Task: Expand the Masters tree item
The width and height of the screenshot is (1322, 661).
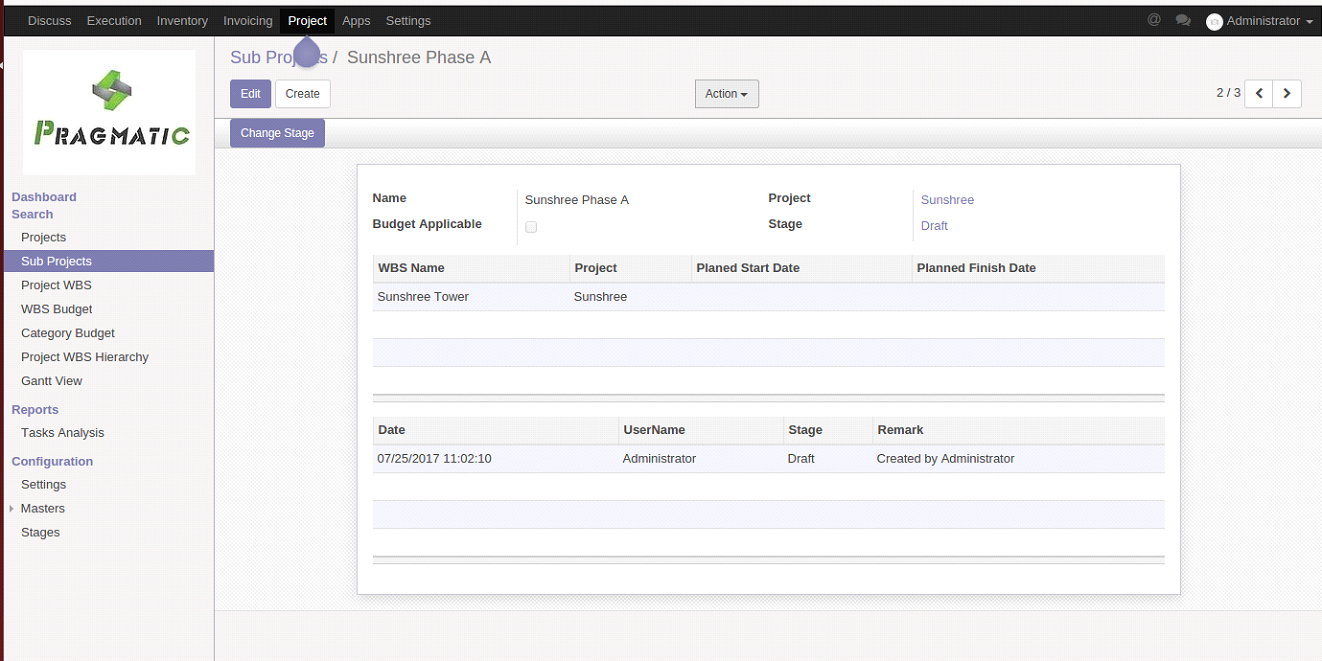Action: point(42,508)
